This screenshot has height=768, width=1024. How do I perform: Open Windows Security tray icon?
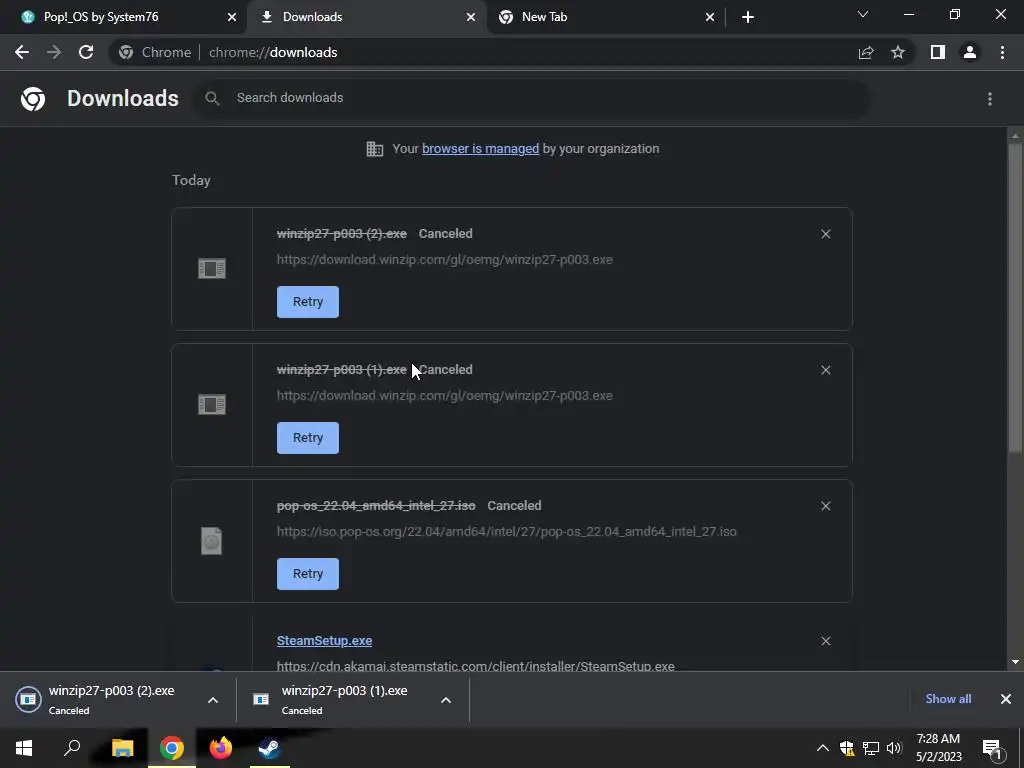tap(847, 748)
